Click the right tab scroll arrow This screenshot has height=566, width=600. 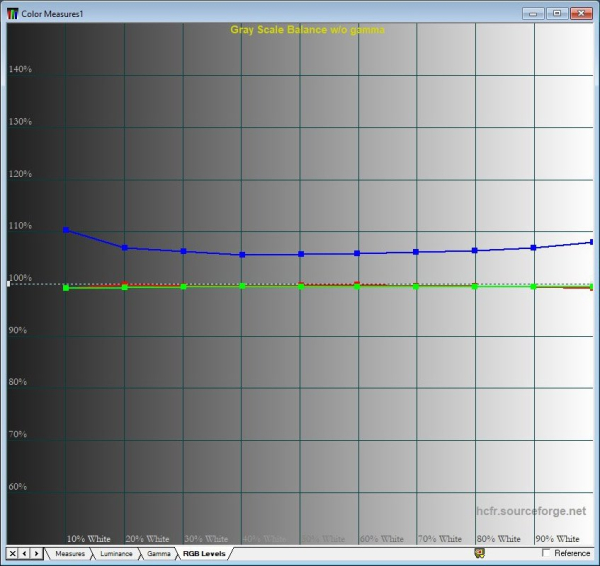pos(36,553)
